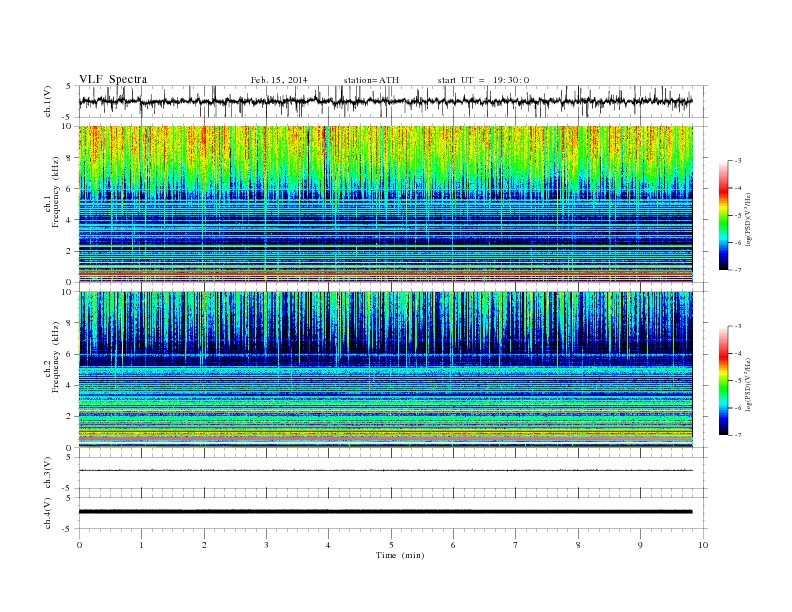This screenshot has height=612, width=792.
Task: Click the log(PSD) label beside the ch.2 color bar
Action: pos(748,385)
